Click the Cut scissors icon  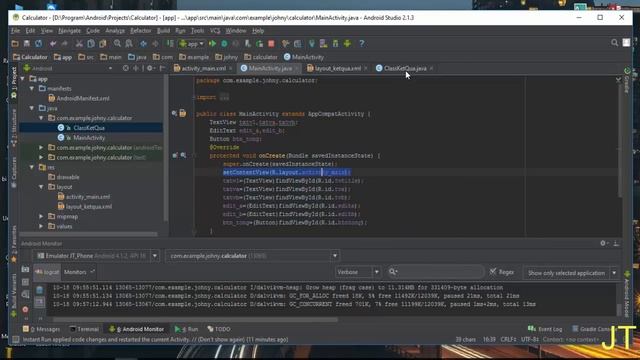pos(79,43)
